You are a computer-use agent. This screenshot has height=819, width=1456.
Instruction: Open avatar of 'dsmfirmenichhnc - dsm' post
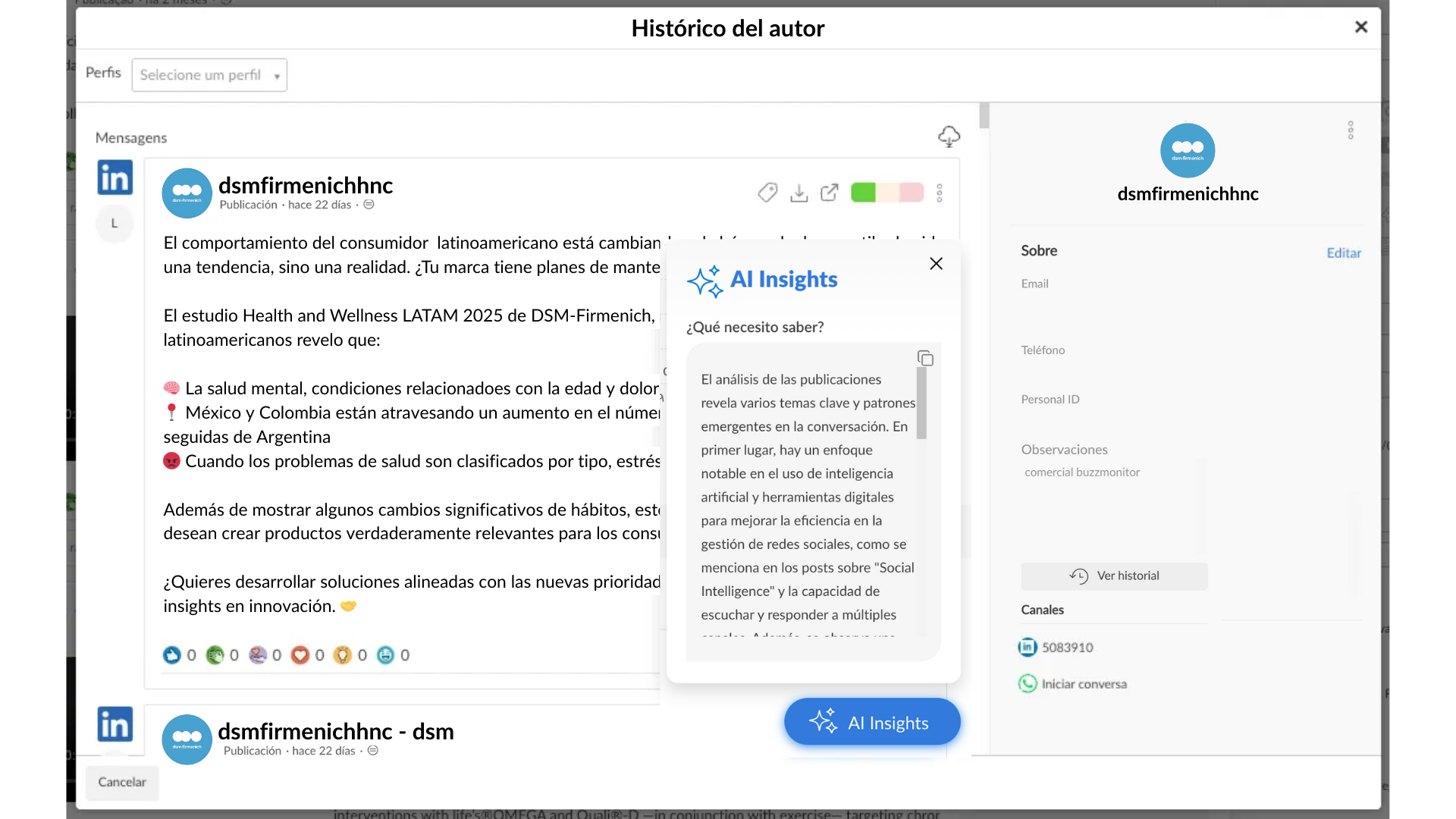point(187,739)
